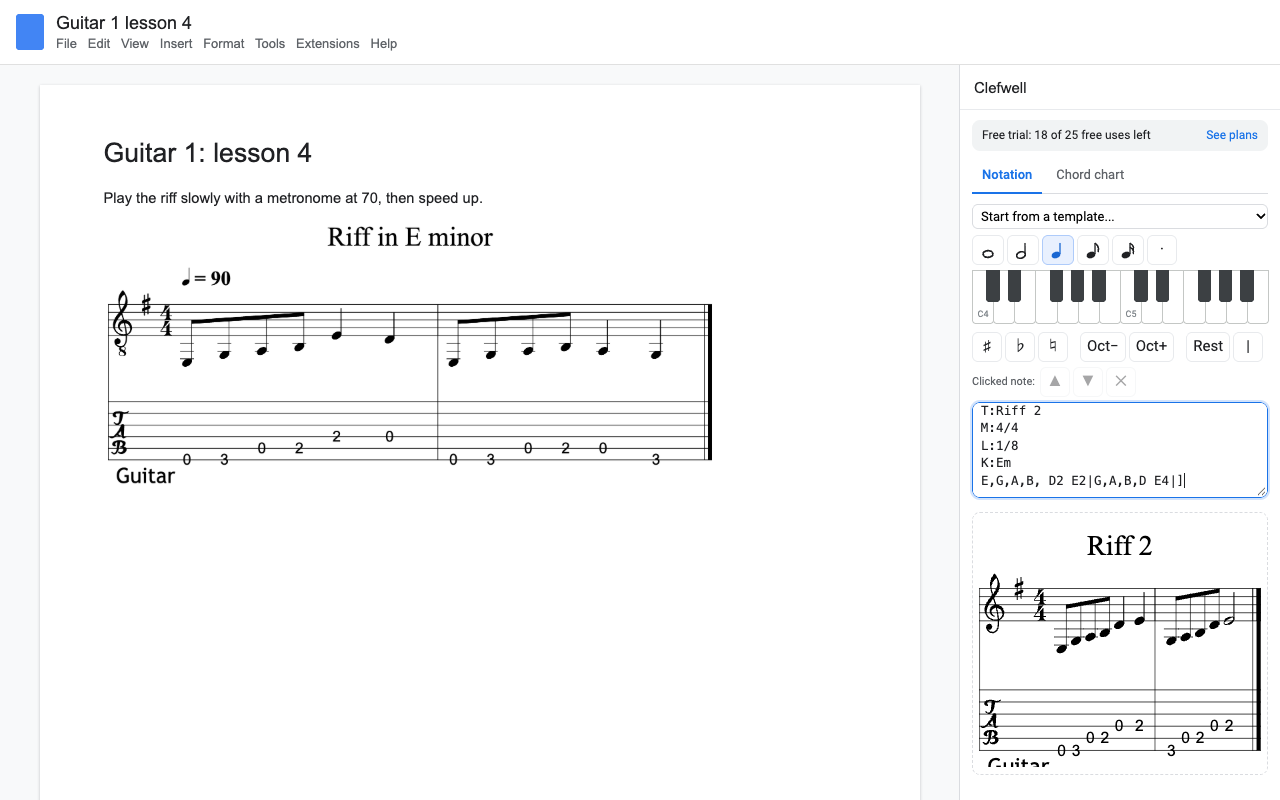Select the quarter note duration
This screenshot has width=1280, height=800.
coord(1057,250)
